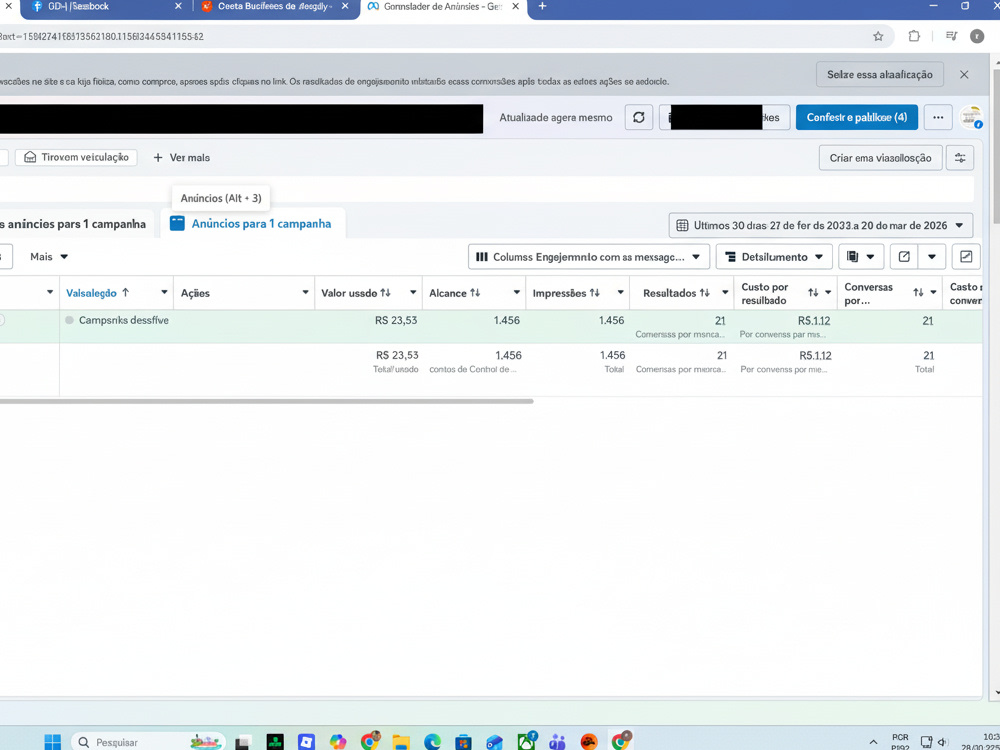Click the Windows Pesquisar search box
The image size is (1000, 750).
pyautogui.click(x=148, y=742)
